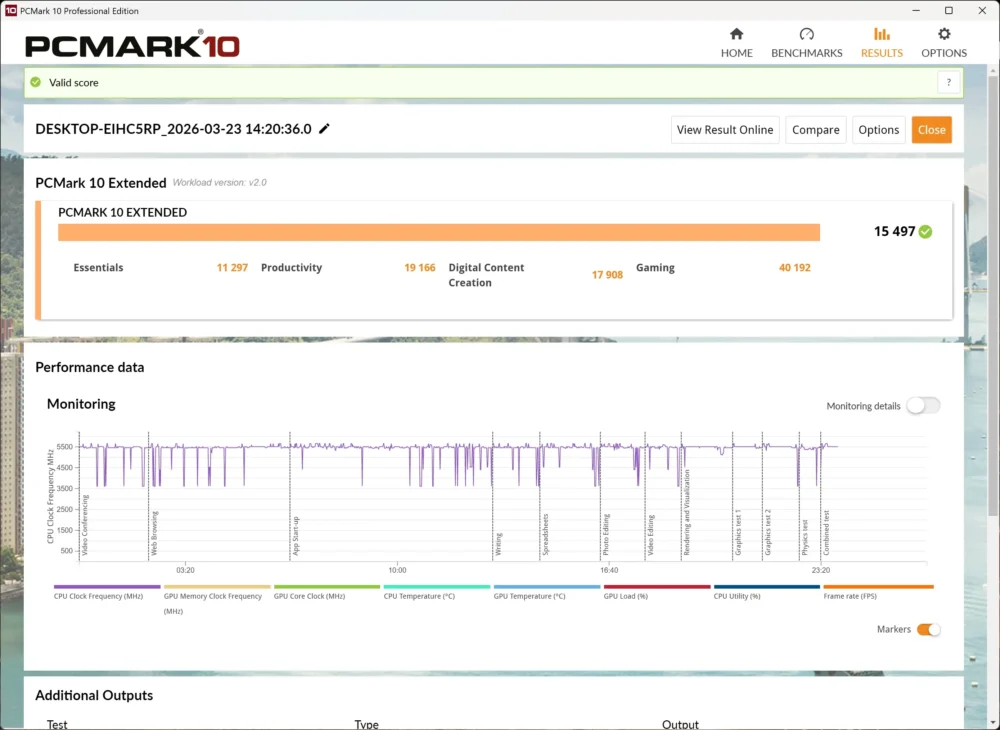Toggle CPU Clock Frequency legend swatch
This screenshot has height=730, width=1000.
point(107,587)
